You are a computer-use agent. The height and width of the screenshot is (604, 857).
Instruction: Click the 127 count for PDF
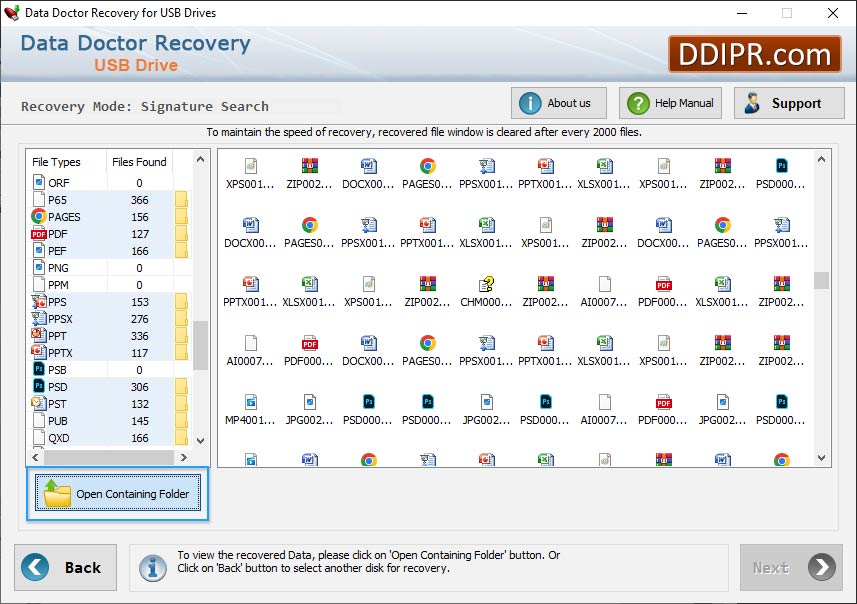click(139, 234)
